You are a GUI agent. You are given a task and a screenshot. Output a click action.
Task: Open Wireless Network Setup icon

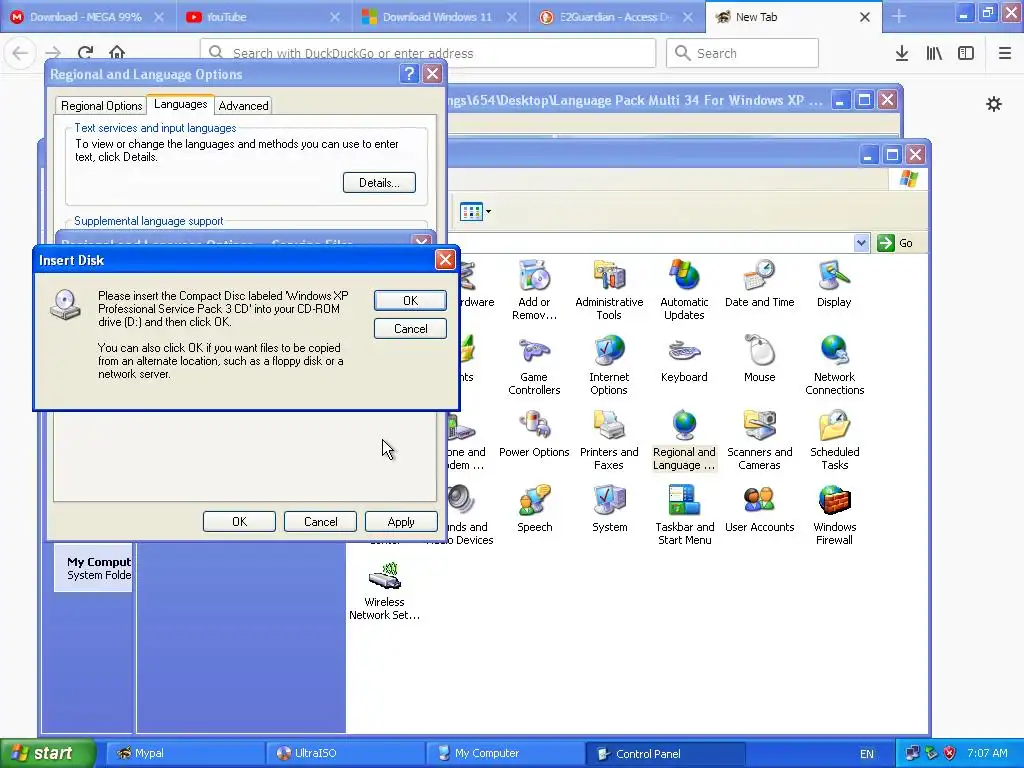[384, 590]
